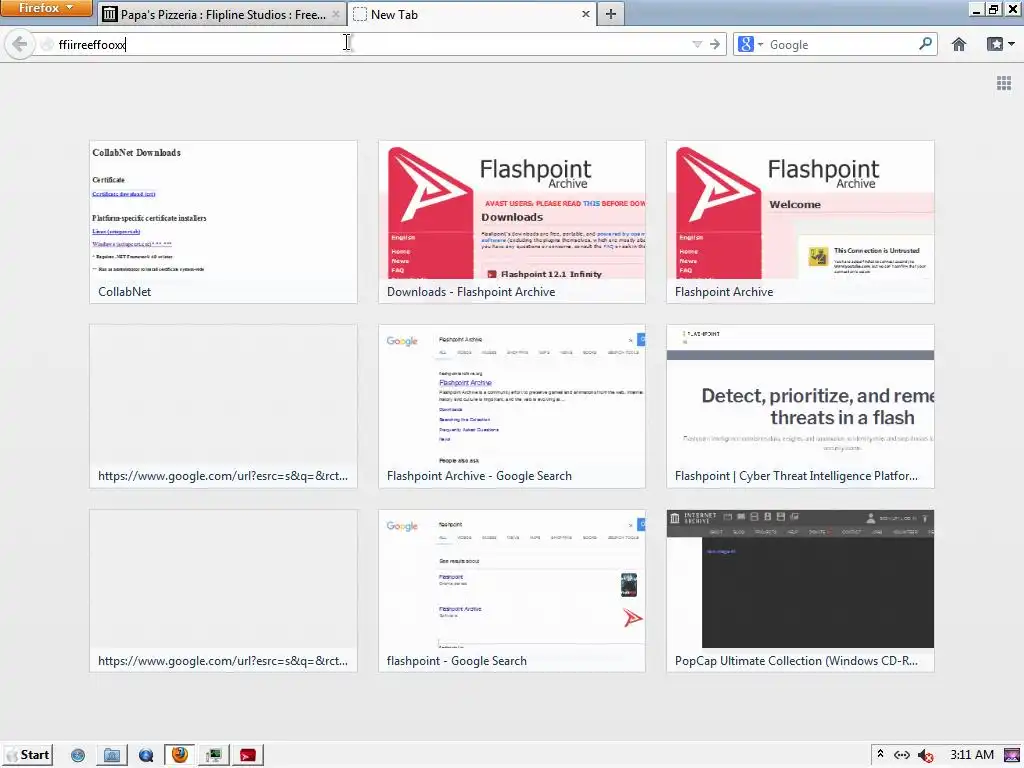Click the Flashpoint | Cyber Threat Intelligence tile label
1024x768 pixels.
[796, 476]
